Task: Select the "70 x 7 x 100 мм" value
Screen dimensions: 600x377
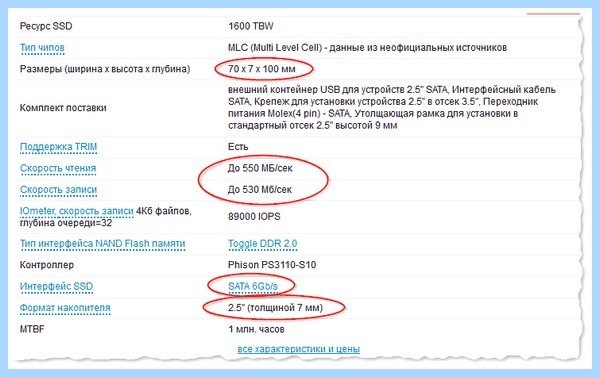Action: point(262,69)
